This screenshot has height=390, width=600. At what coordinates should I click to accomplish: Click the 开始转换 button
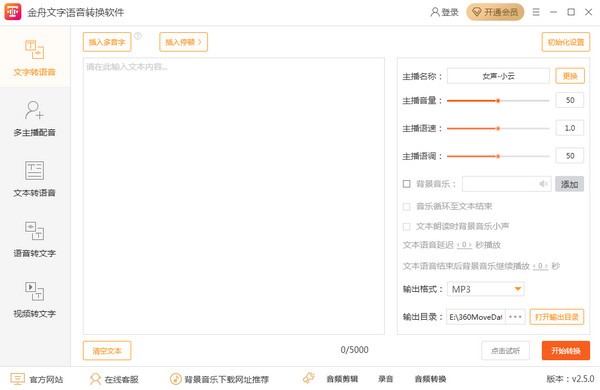[x=566, y=351]
